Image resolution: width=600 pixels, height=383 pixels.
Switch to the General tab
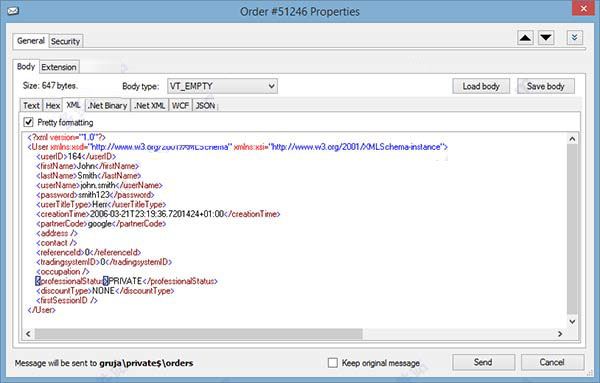31,41
